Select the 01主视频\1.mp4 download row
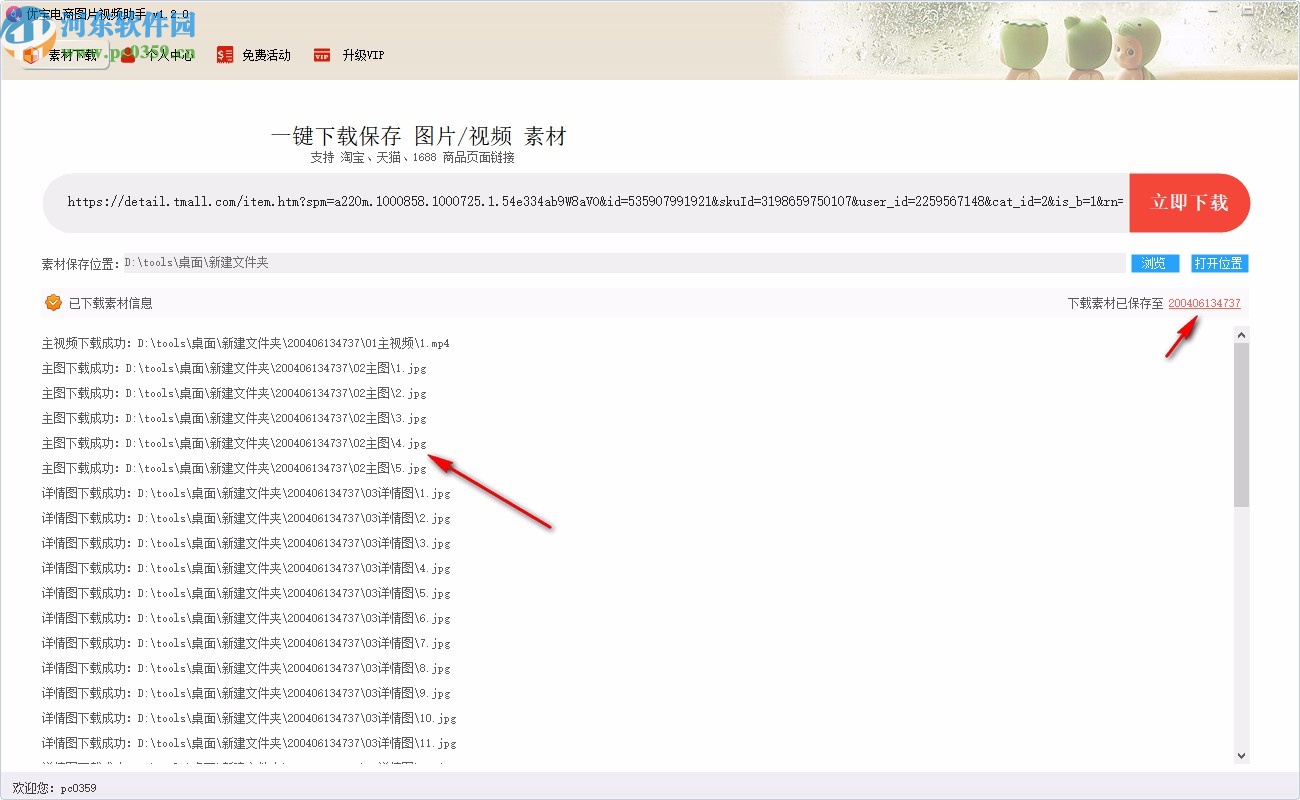The height and width of the screenshot is (800, 1300). [x=246, y=344]
